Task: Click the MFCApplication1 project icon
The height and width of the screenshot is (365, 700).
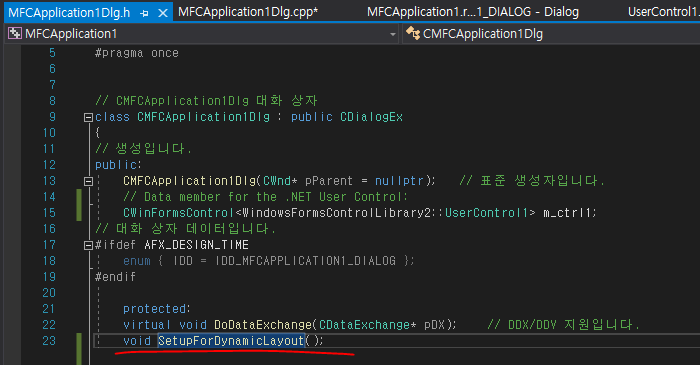Action: [15, 33]
